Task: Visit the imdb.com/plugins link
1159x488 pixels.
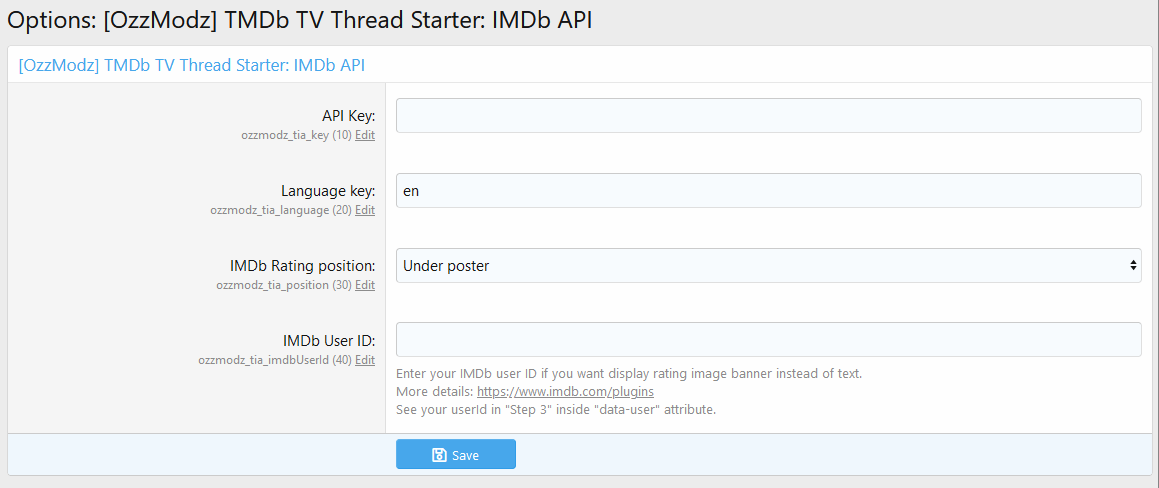Action: [565, 392]
